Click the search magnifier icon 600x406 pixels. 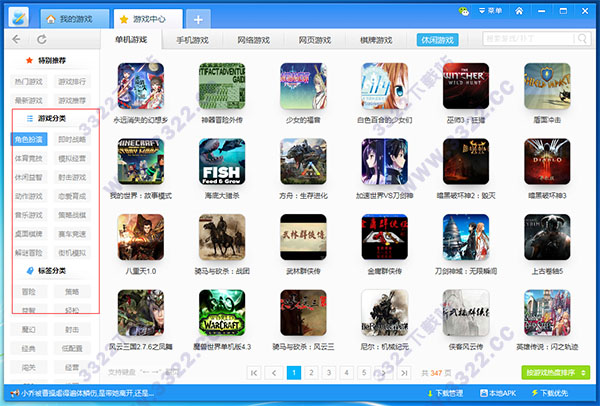(582, 39)
